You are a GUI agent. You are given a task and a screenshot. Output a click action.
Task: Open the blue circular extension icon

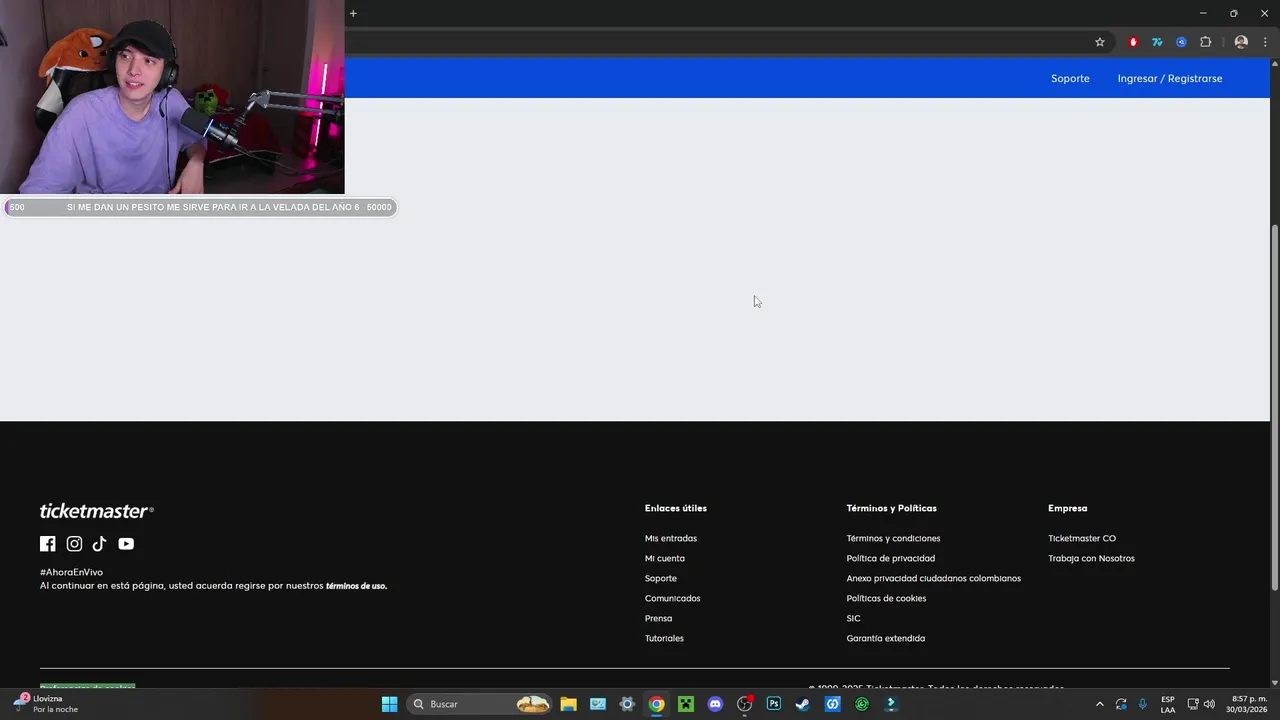[1181, 42]
